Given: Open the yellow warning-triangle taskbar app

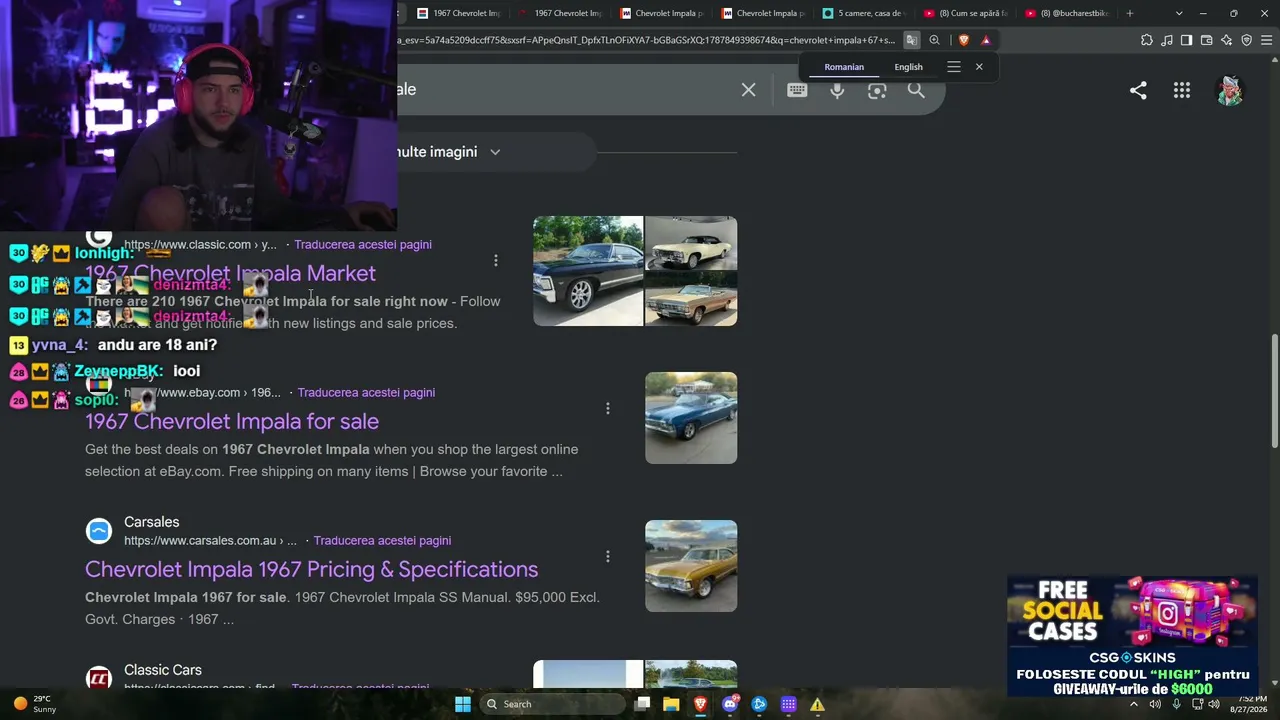Looking at the screenshot, I should 817,704.
